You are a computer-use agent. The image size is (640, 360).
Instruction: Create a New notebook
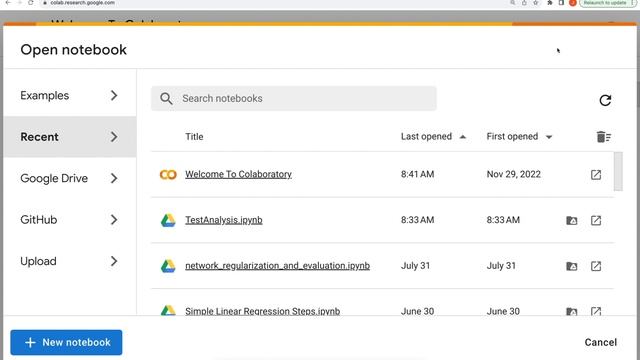[66, 342]
